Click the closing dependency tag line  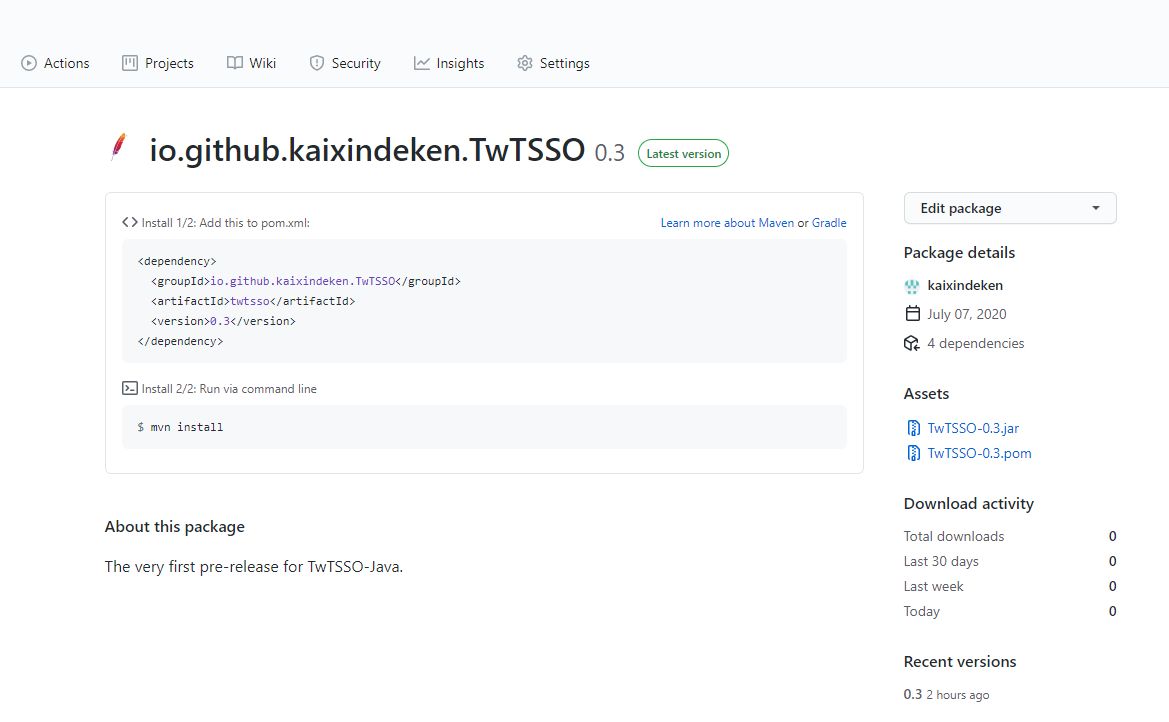click(180, 341)
